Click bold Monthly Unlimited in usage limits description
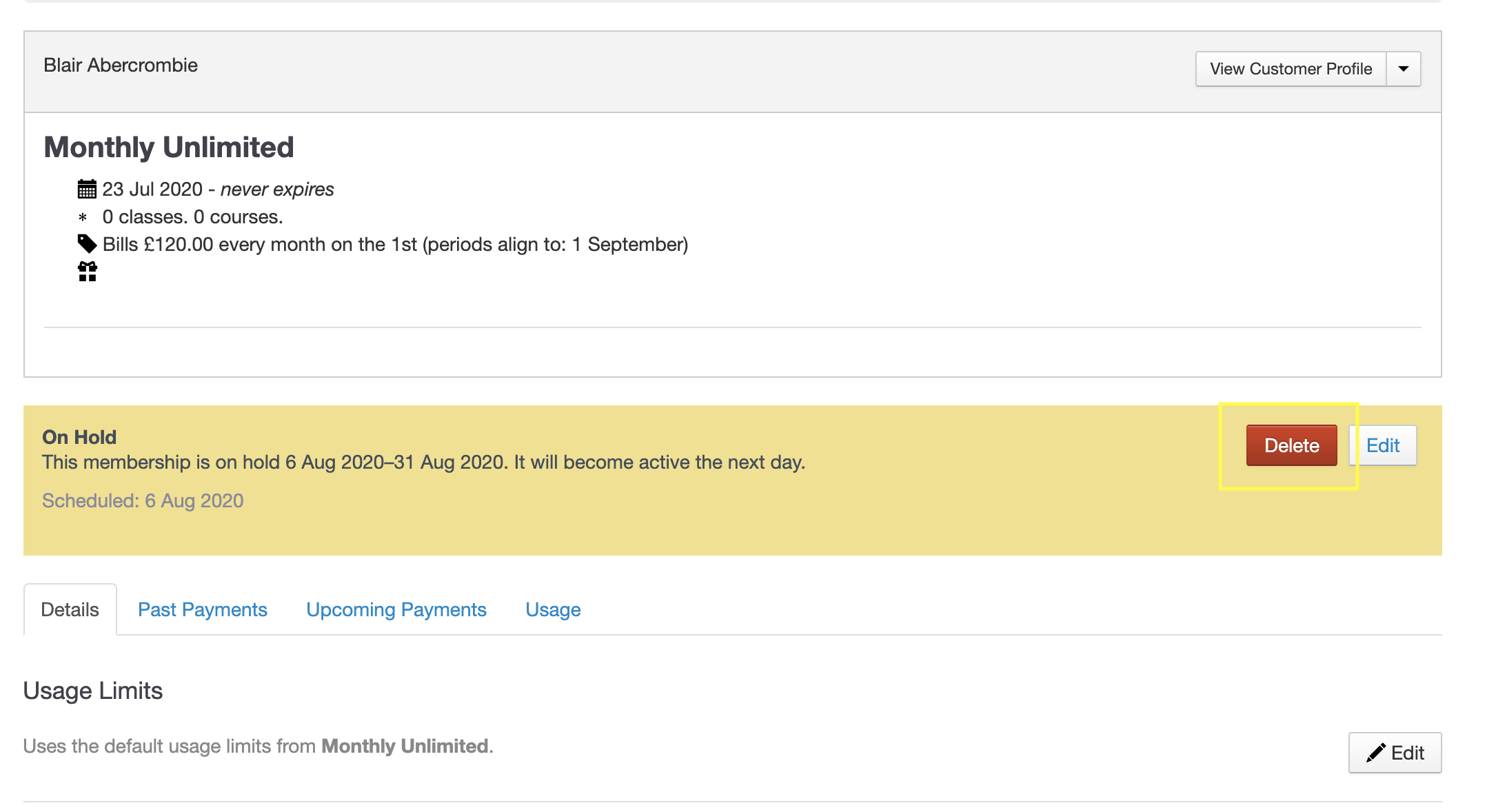This screenshot has width=1507, height=812. [405, 746]
